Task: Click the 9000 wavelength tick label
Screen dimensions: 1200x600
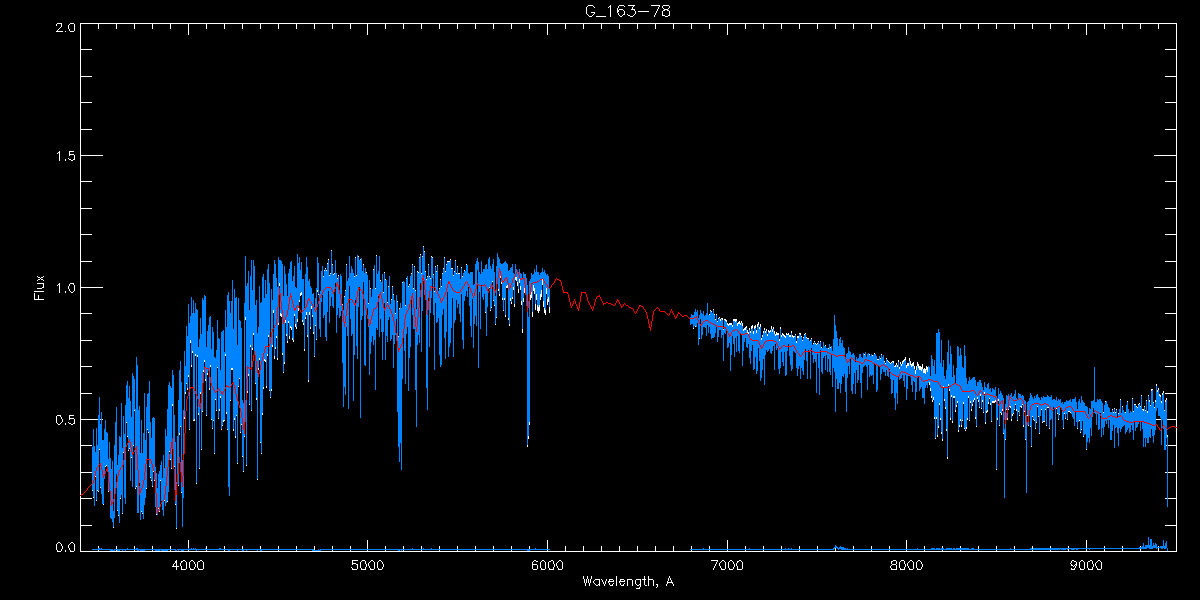Action: 1086,565
